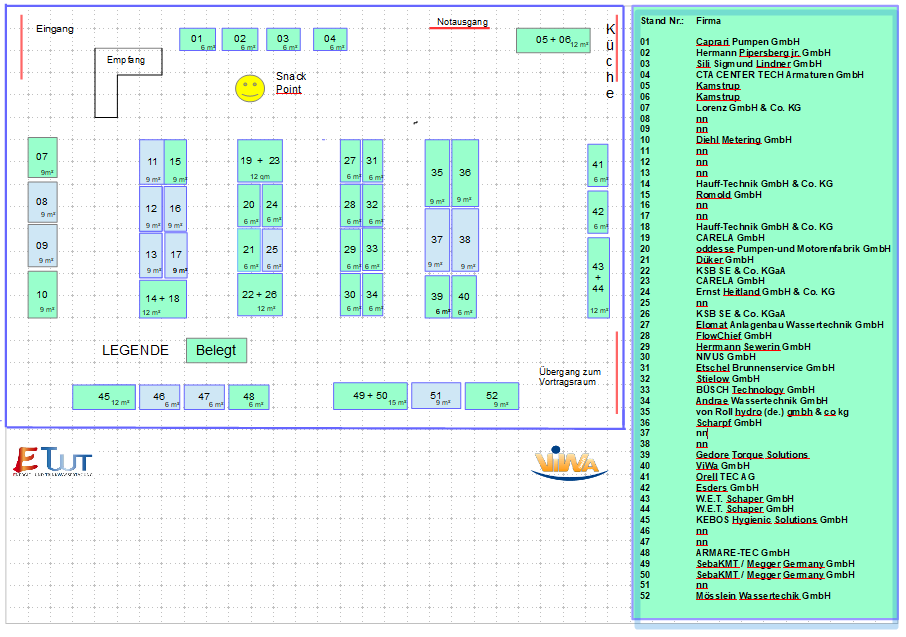Select combined booth 14 + 18

point(163,299)
